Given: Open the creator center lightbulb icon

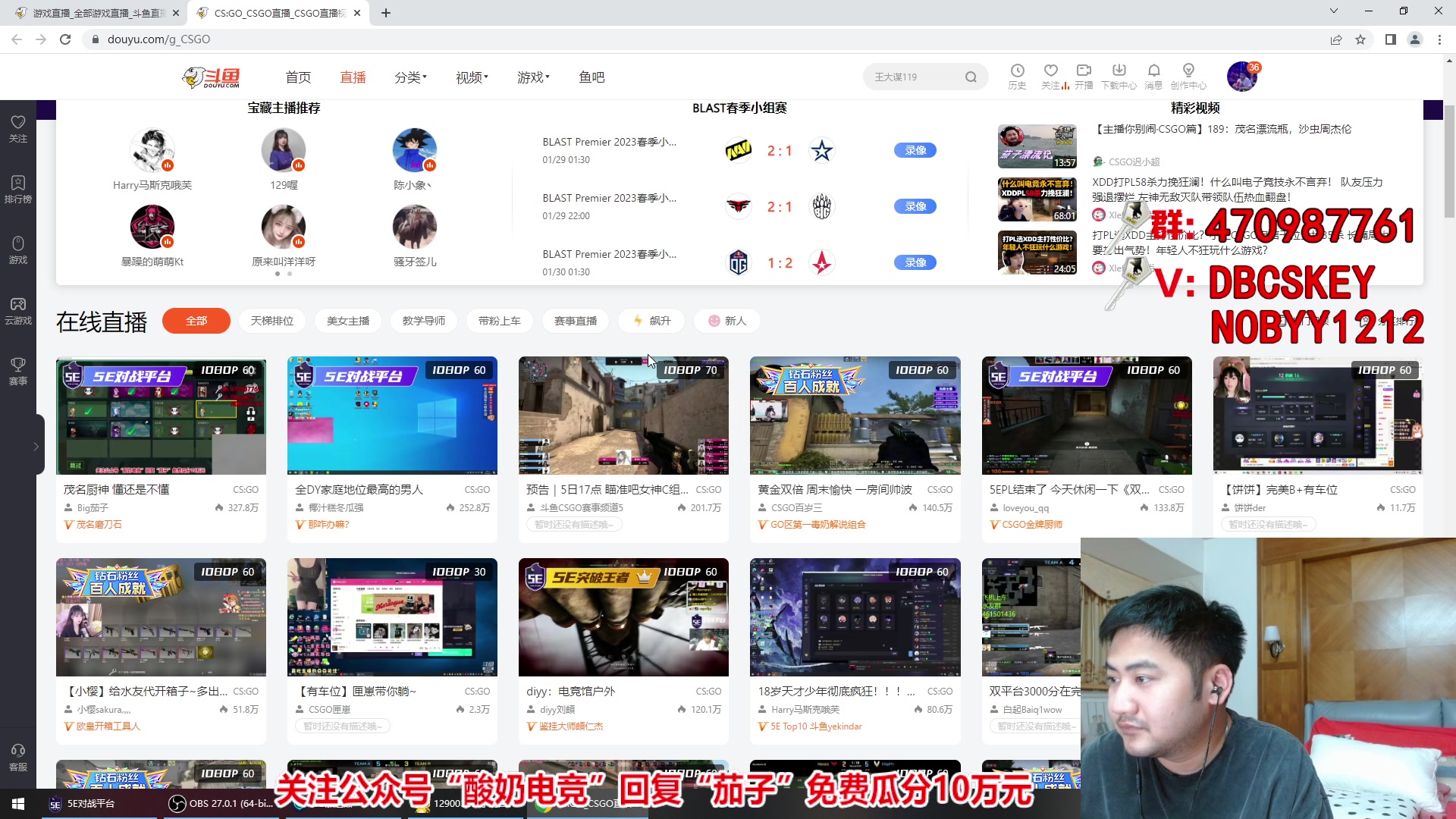Looking at the screenshot, I should [1188, 71].
